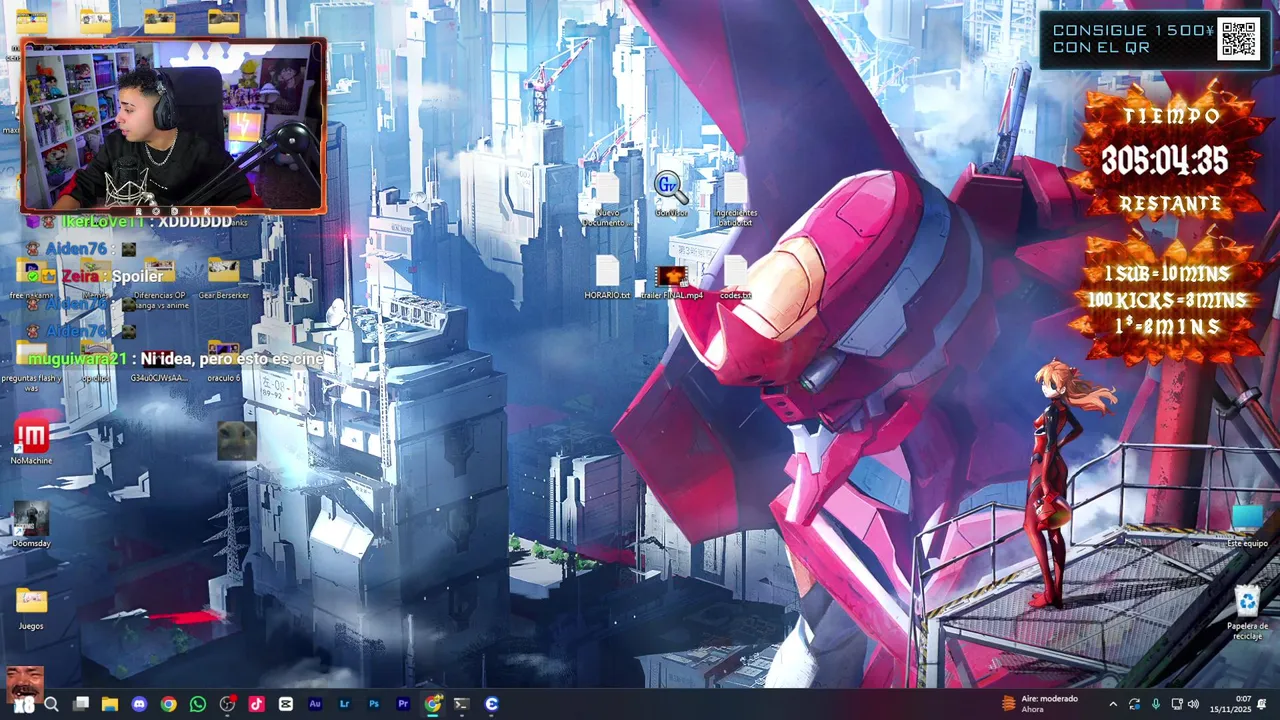Open the Diferencias OP manga vs anime folder
This screenshot has width=1280, height=720.
159,284
